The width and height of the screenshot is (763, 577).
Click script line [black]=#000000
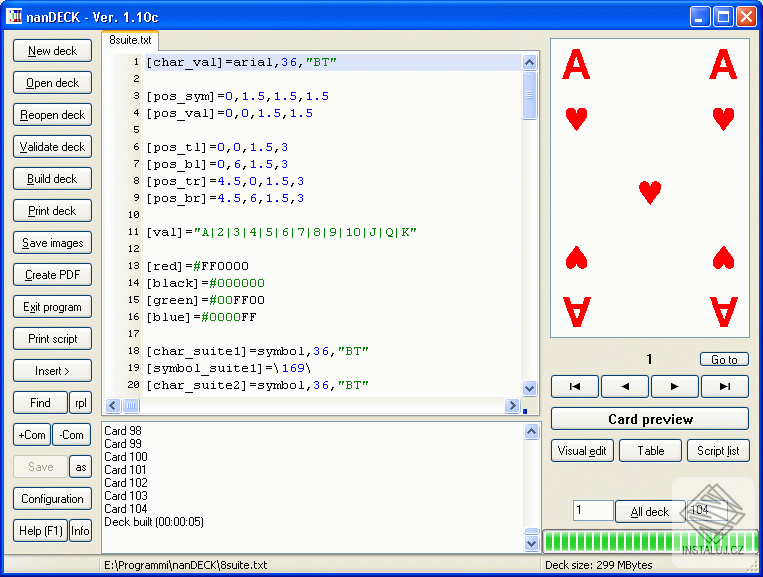coord(205,284)
